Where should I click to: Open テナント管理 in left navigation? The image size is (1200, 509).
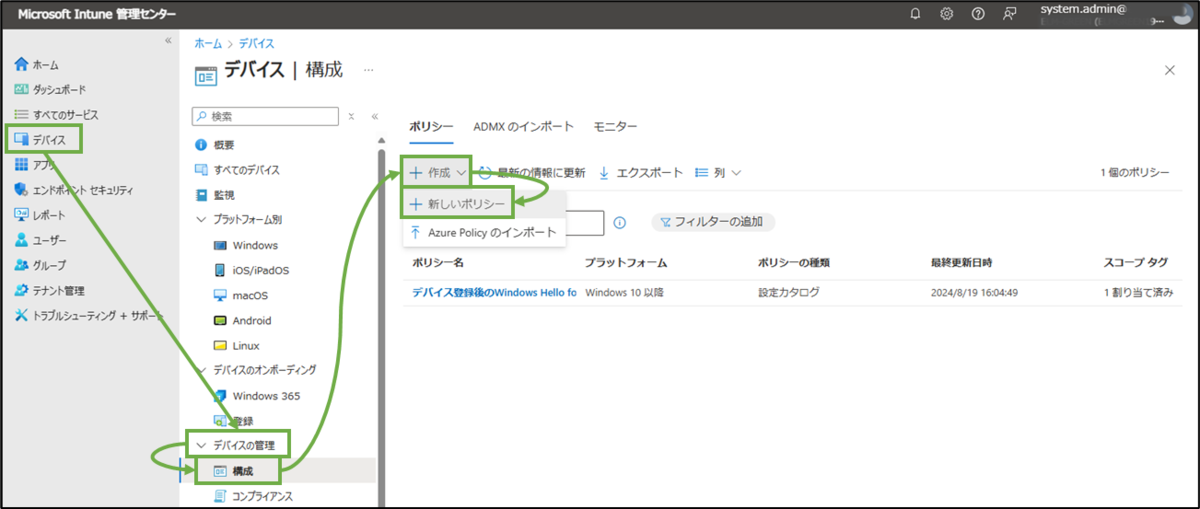click(50, 290)
